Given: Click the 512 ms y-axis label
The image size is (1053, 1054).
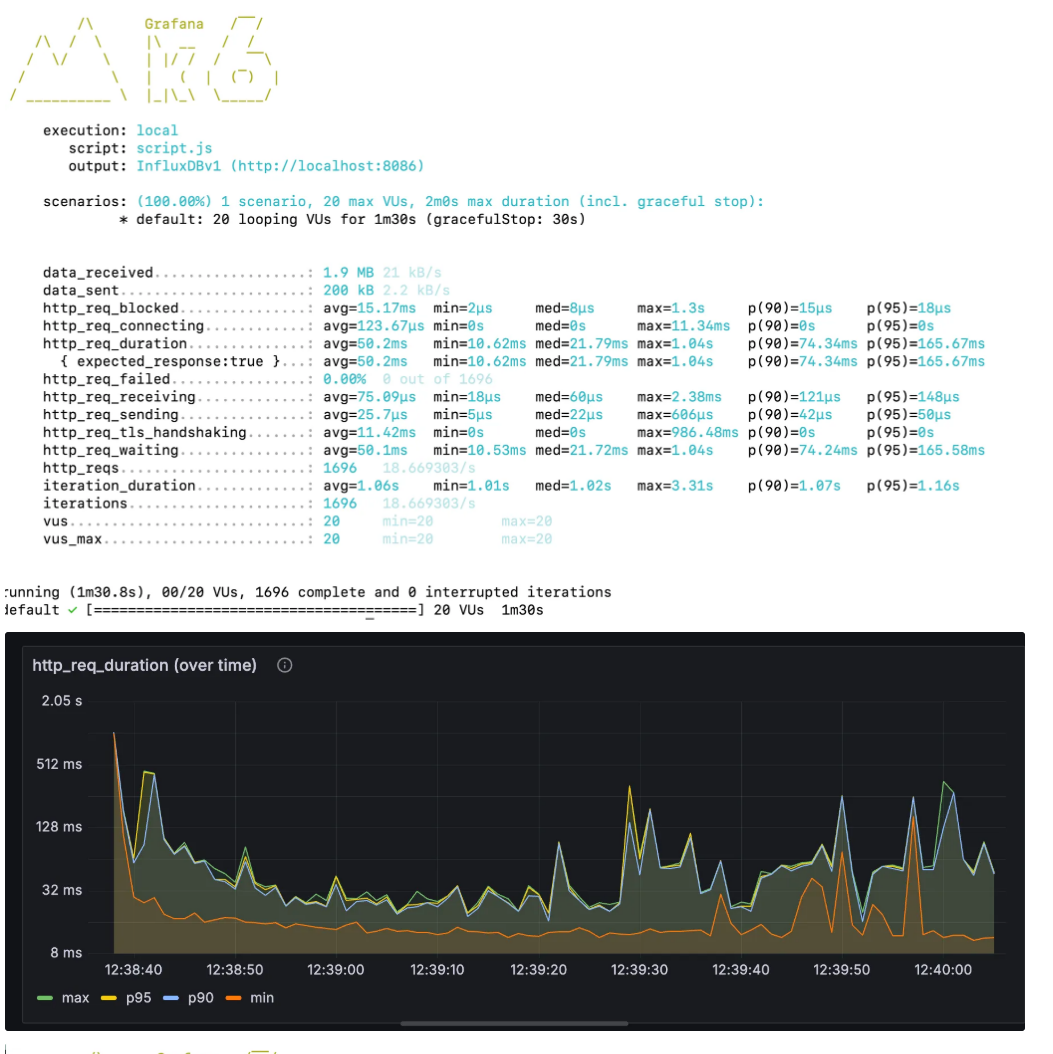Looking at the screenshot, I should point(59,764).
